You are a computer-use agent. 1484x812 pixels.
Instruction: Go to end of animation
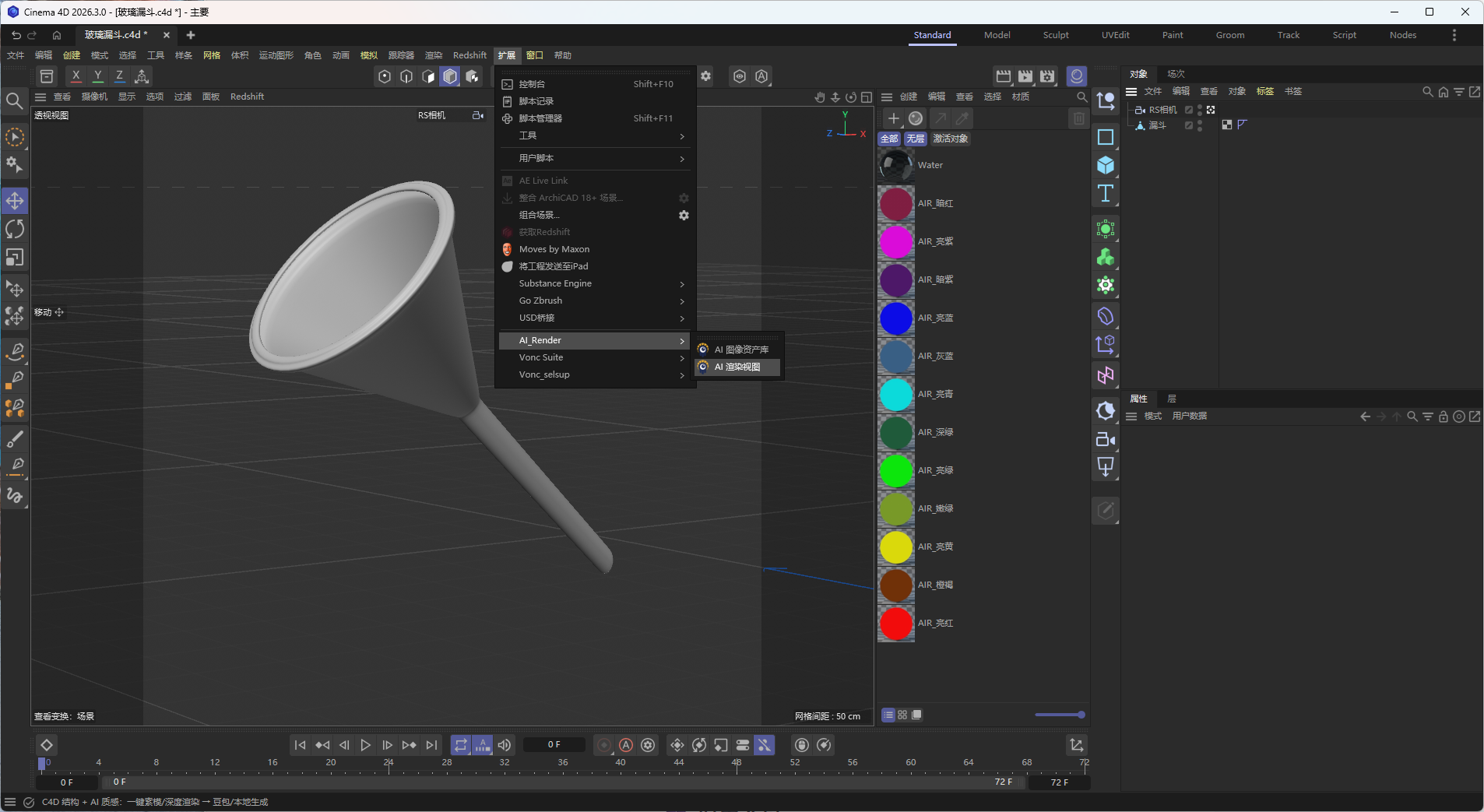point(431,745)
